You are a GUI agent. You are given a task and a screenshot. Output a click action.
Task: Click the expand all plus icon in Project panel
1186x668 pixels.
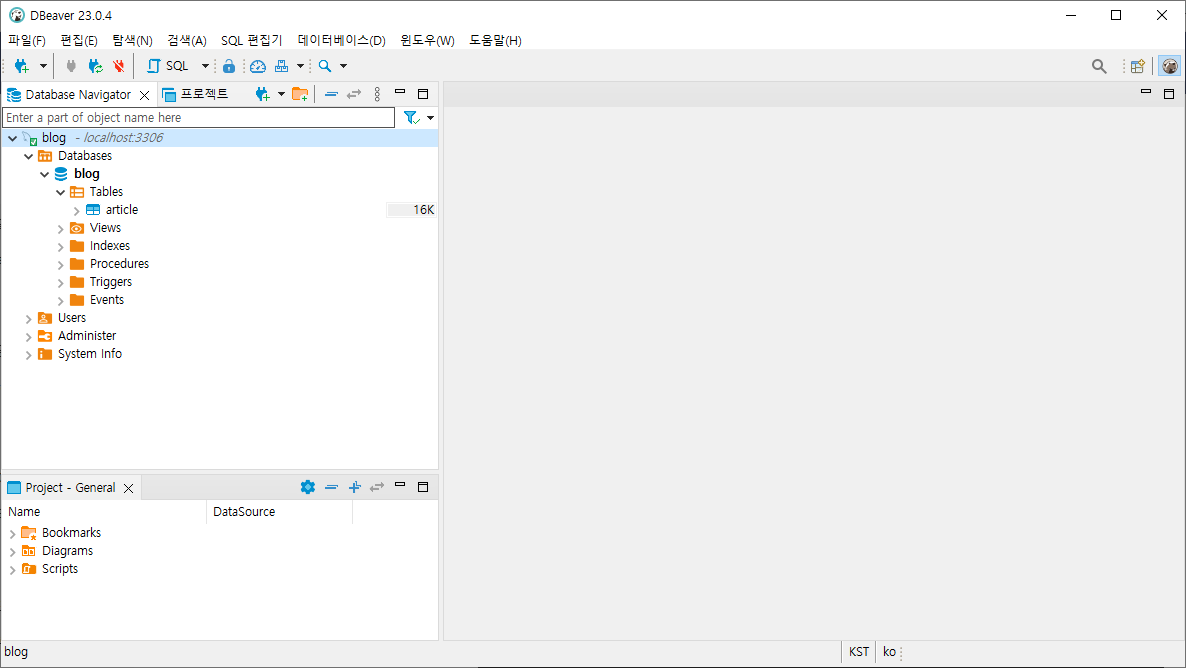coord(355,487)
